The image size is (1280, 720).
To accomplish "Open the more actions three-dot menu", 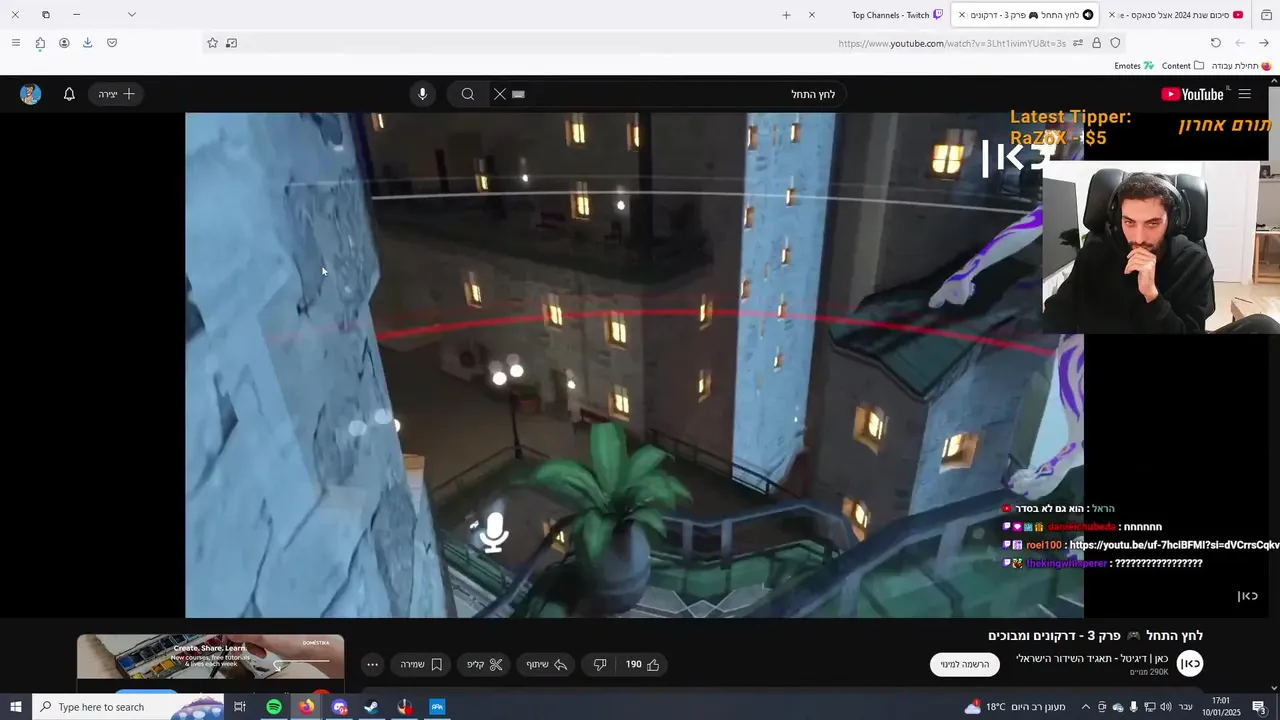I will 372,664.
